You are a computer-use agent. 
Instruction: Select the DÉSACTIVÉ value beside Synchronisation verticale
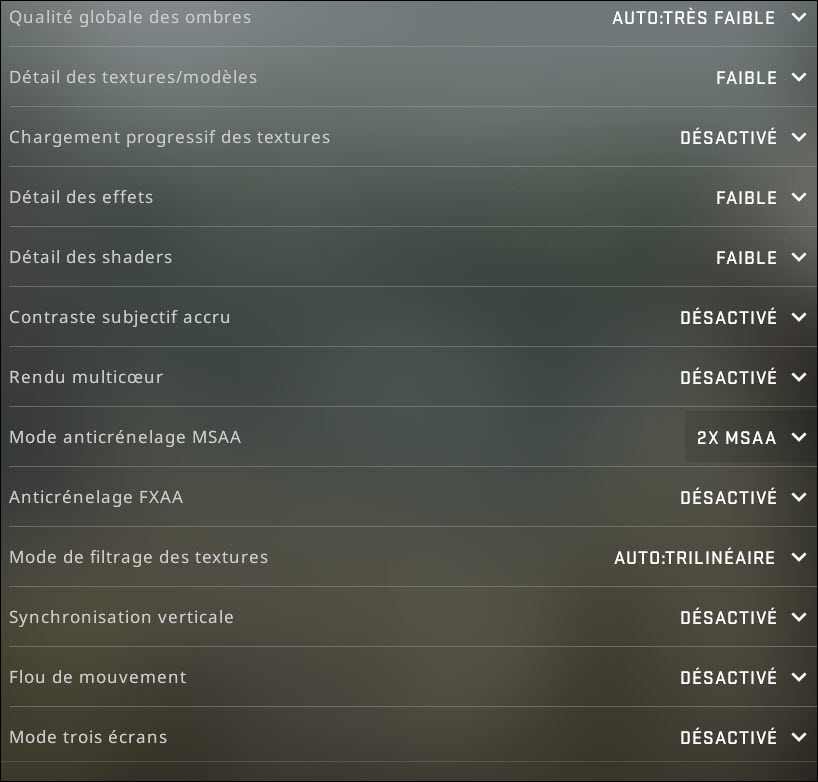click(x=729, y=617)
